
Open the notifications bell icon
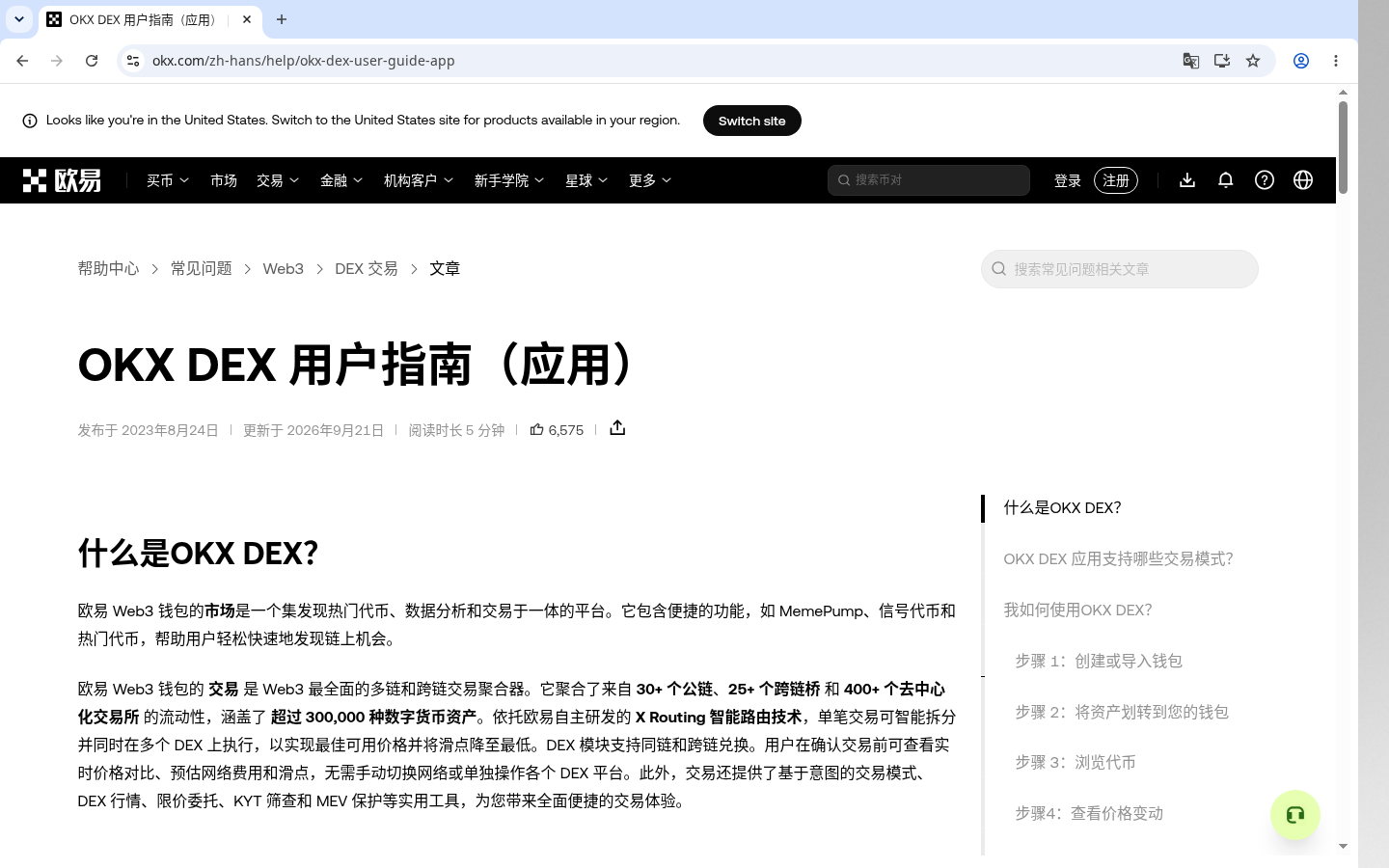tap(1226, 180)
